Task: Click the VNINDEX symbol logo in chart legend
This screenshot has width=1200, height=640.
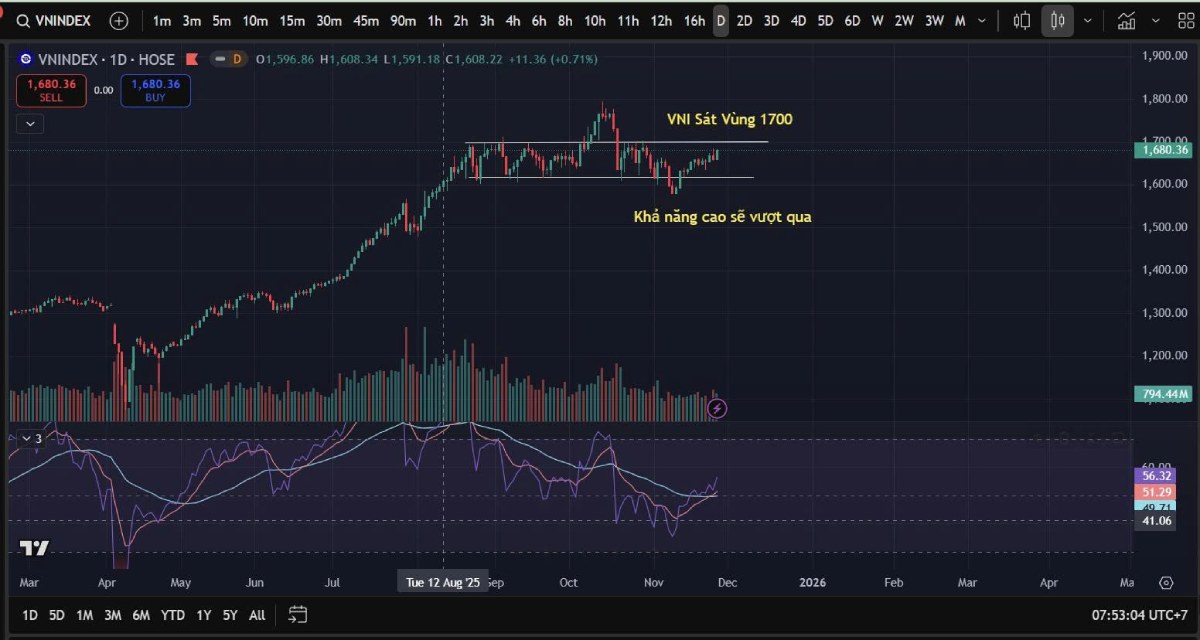Action: pyautogui.click(x=26, y=59)
